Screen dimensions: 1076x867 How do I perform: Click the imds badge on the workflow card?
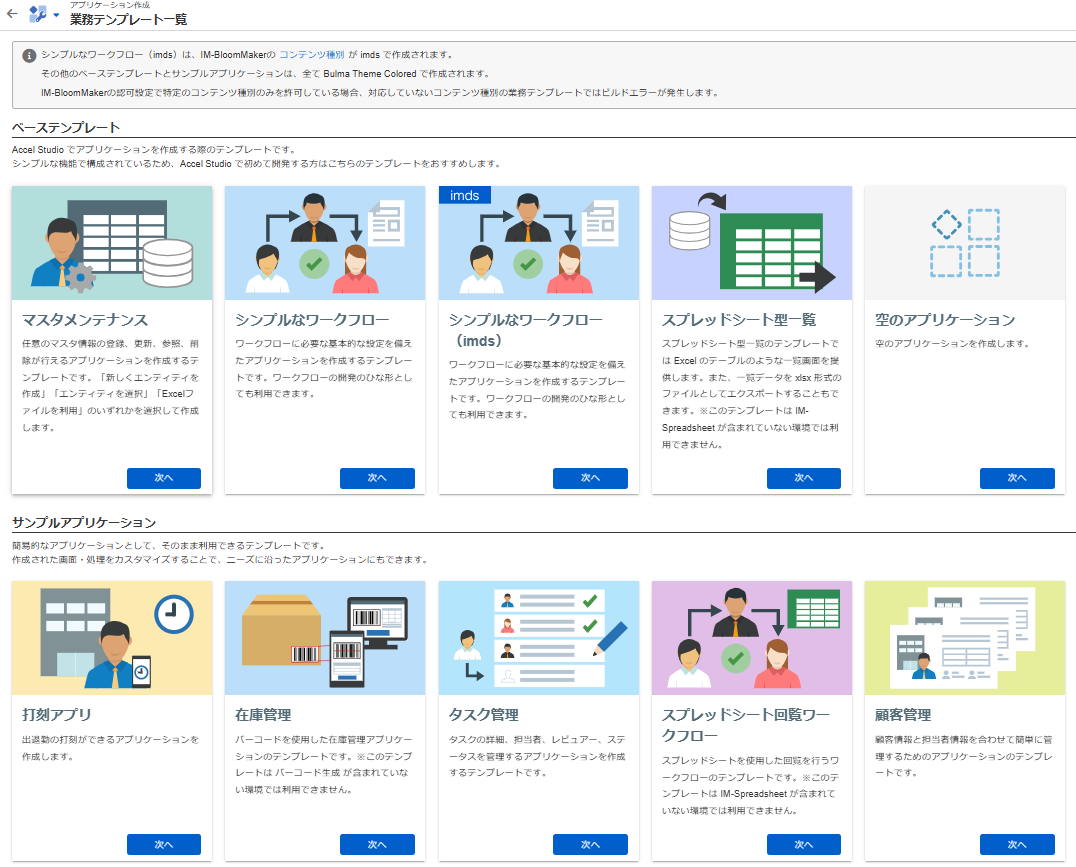tap(464, 194)
